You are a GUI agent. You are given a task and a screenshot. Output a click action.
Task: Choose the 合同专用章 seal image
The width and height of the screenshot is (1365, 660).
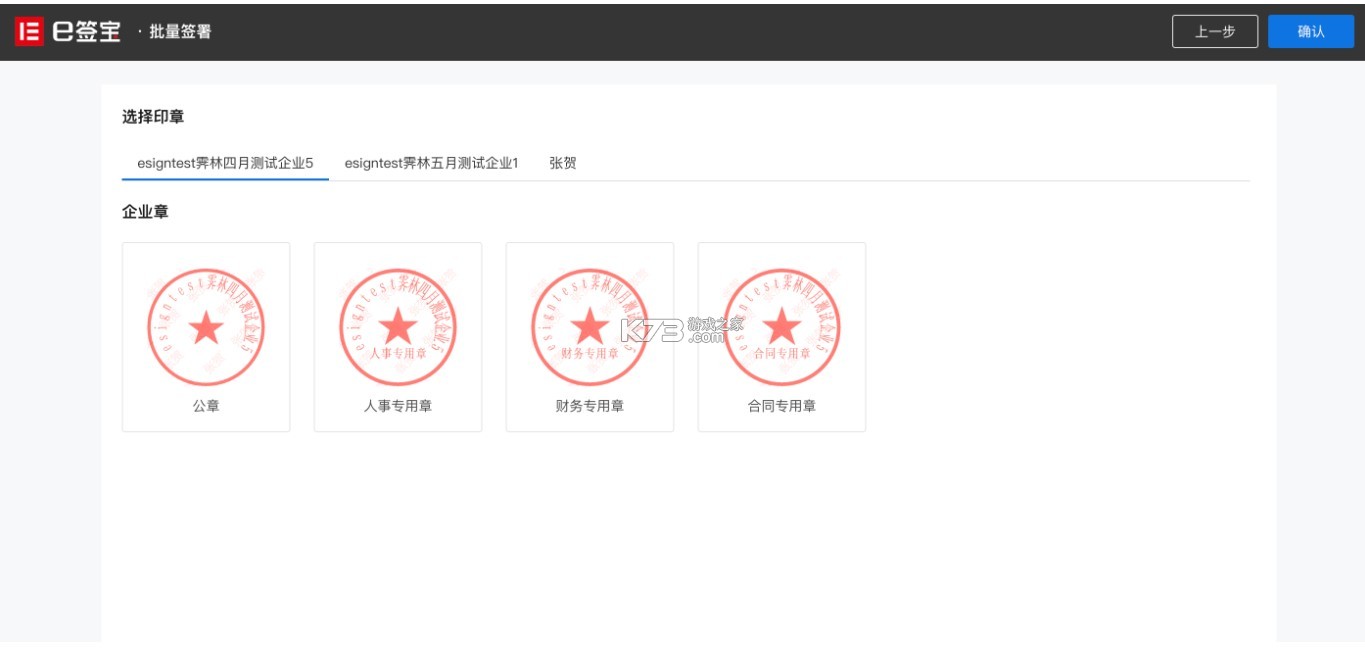point(782,327)
